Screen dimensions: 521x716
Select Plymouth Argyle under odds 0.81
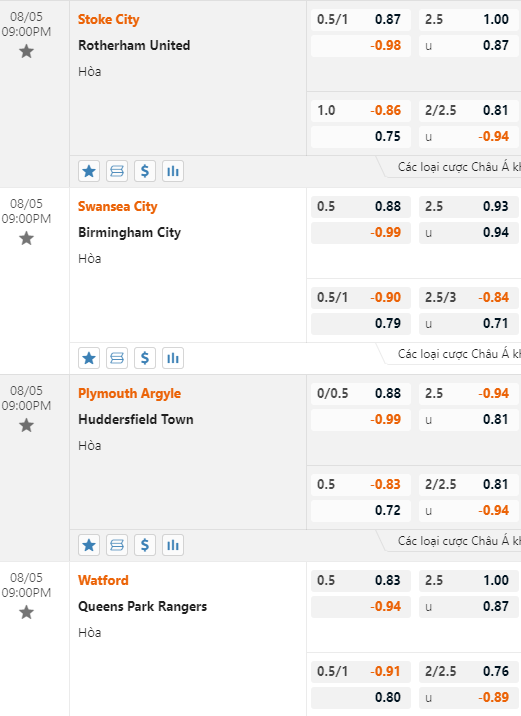(x=469, y=419)
